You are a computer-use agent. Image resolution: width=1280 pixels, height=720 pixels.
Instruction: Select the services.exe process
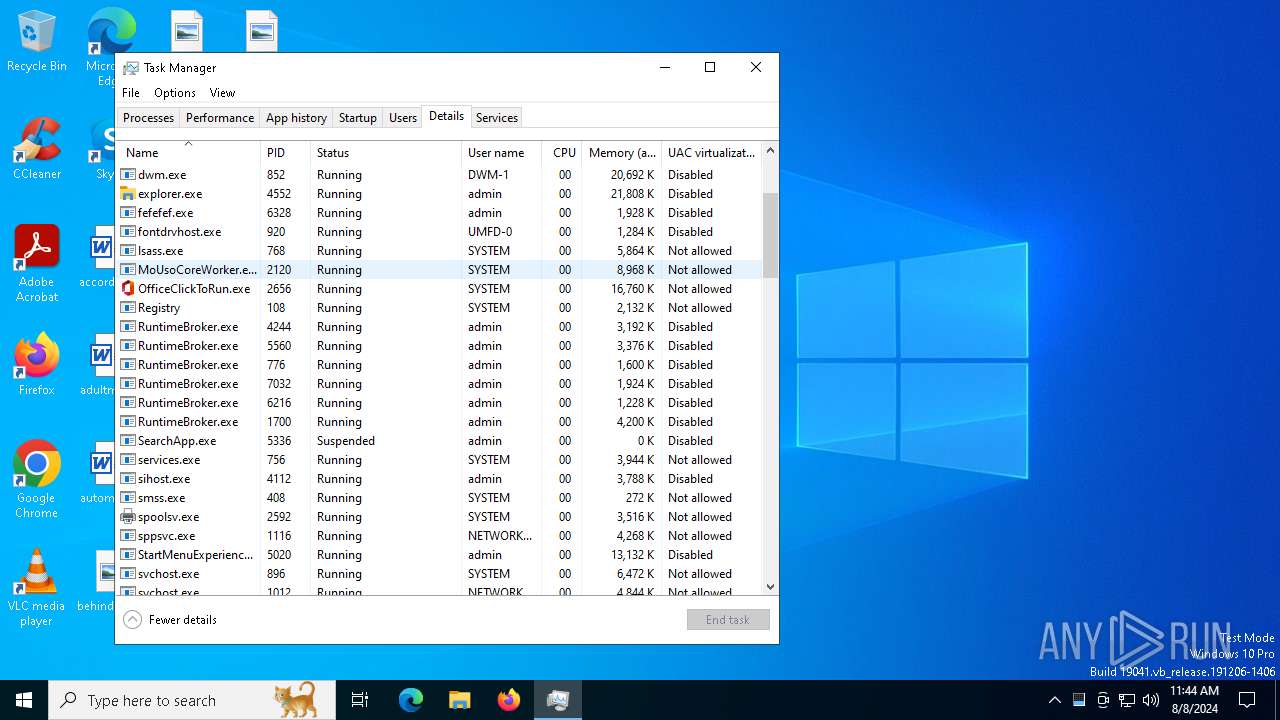(x=439, y=460)
